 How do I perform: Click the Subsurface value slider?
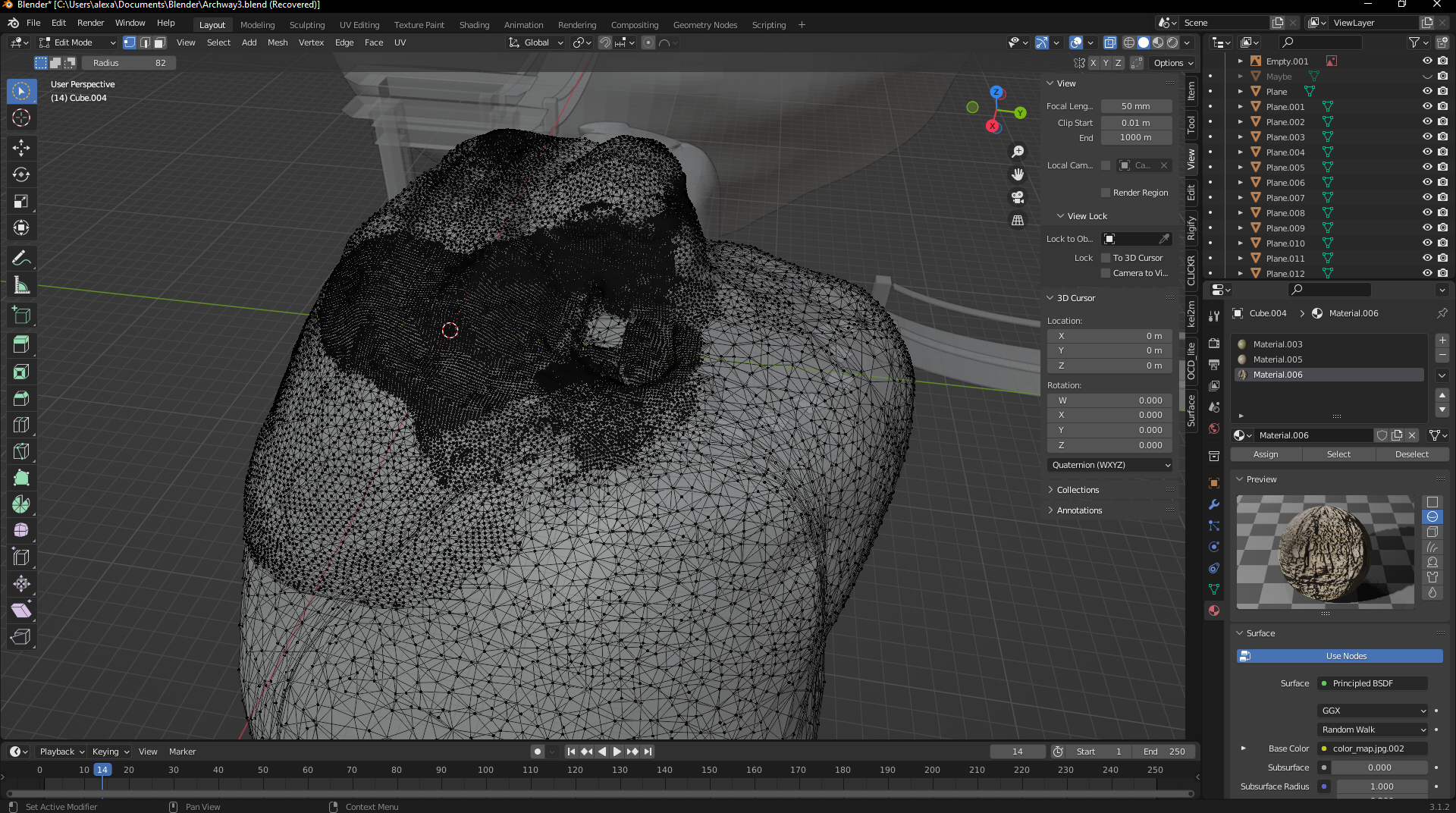point(1379,767)
